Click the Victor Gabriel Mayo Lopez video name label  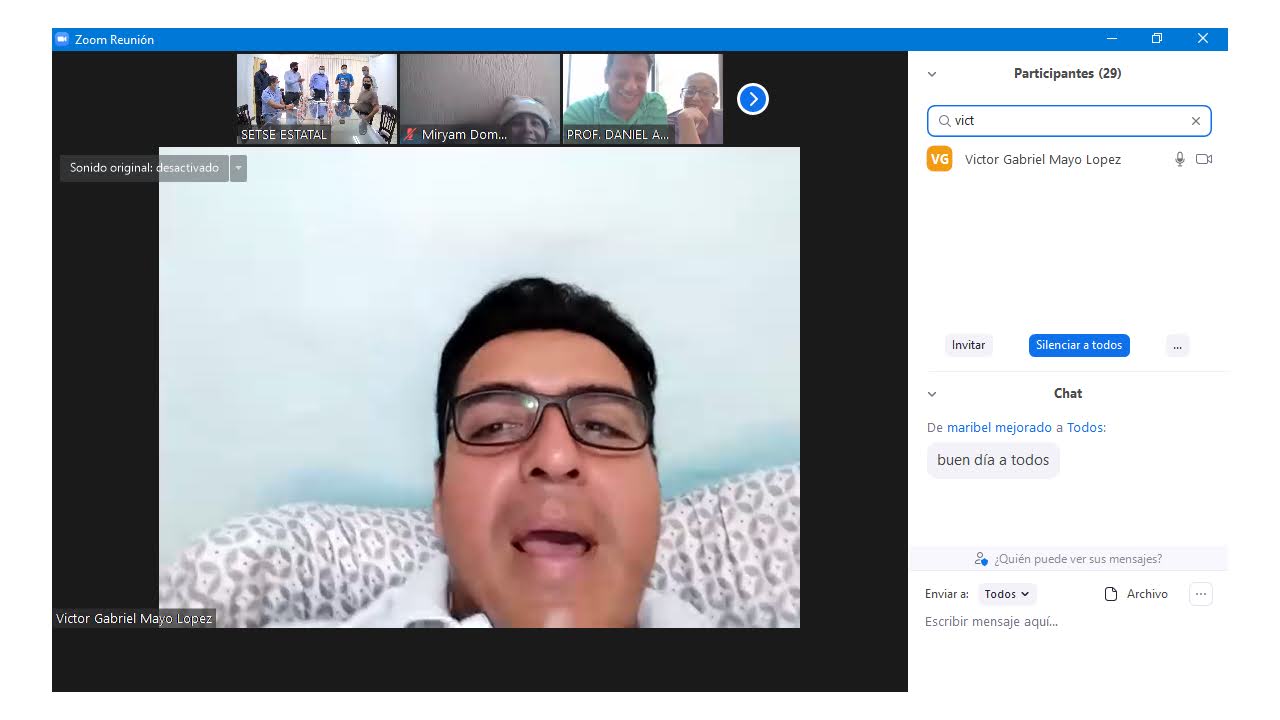(134, 618)
